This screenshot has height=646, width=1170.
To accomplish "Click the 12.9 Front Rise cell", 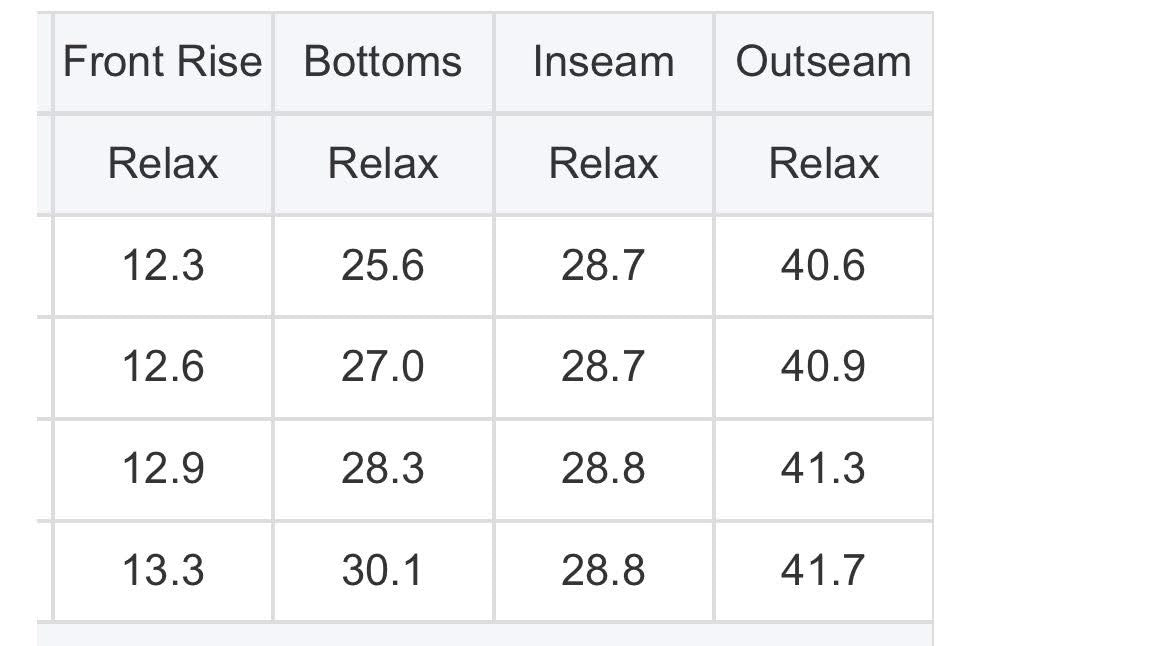I will [x=162, y=469].
